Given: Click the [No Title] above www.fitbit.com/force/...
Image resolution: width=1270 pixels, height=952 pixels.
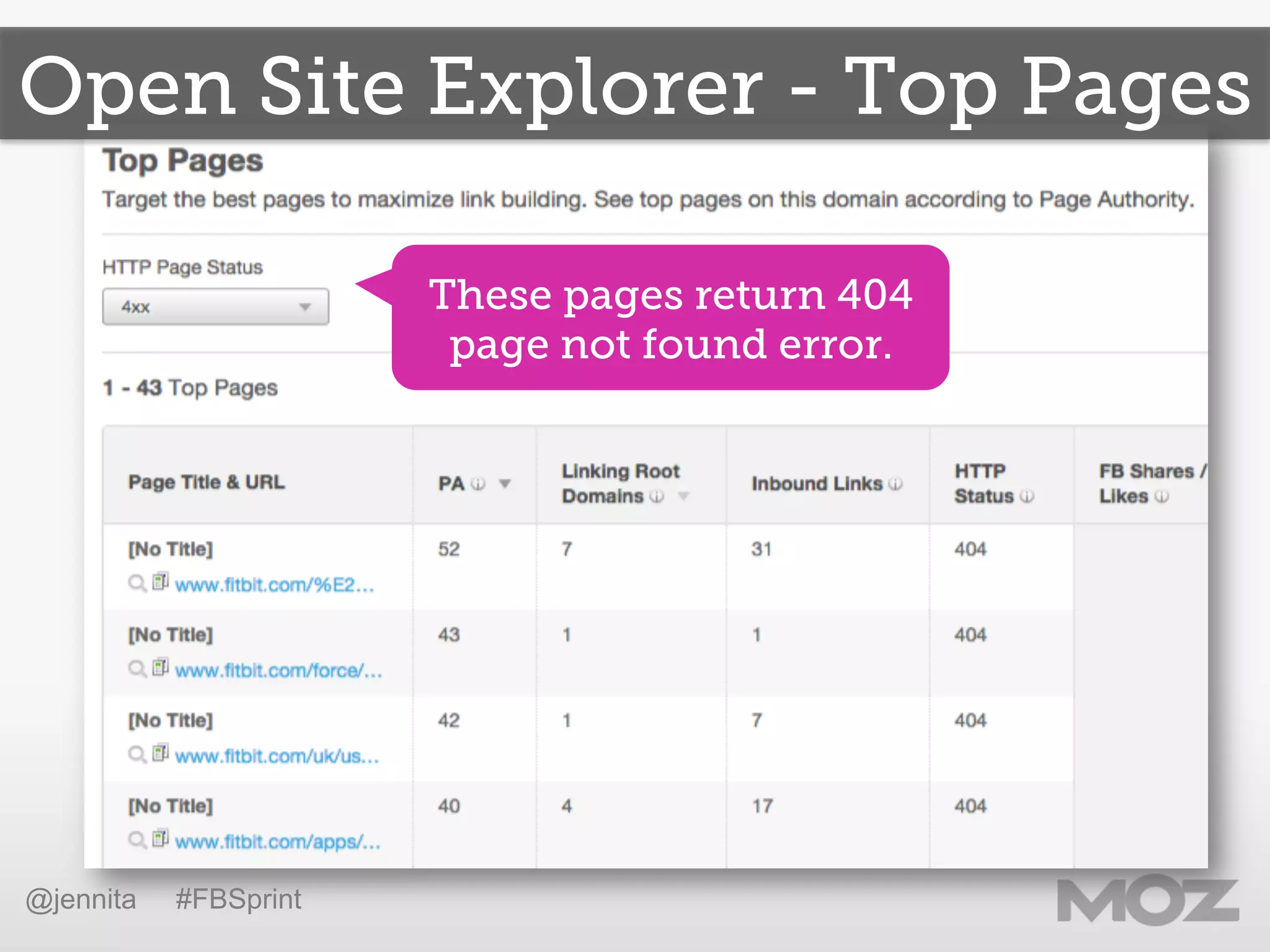Looking at the screenshot, I should 171,635.
